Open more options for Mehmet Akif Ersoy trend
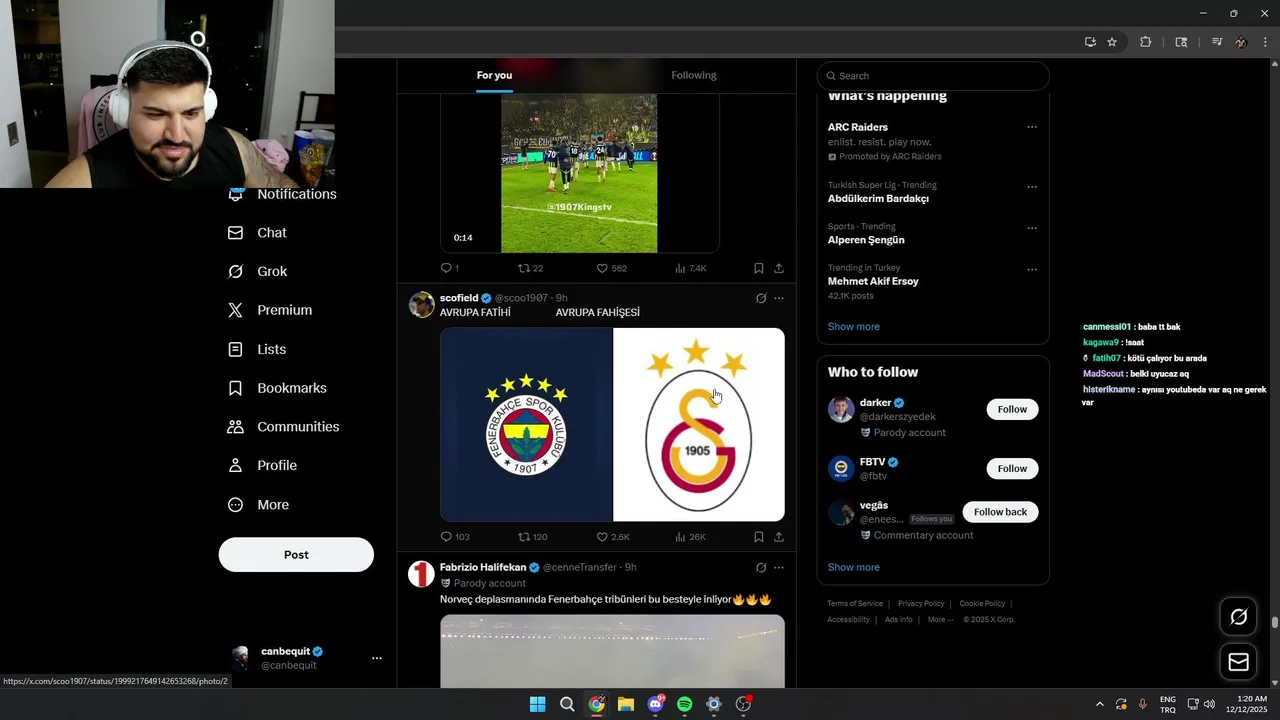This screenshot has height=720, width=1280. tap(1032, 269)
